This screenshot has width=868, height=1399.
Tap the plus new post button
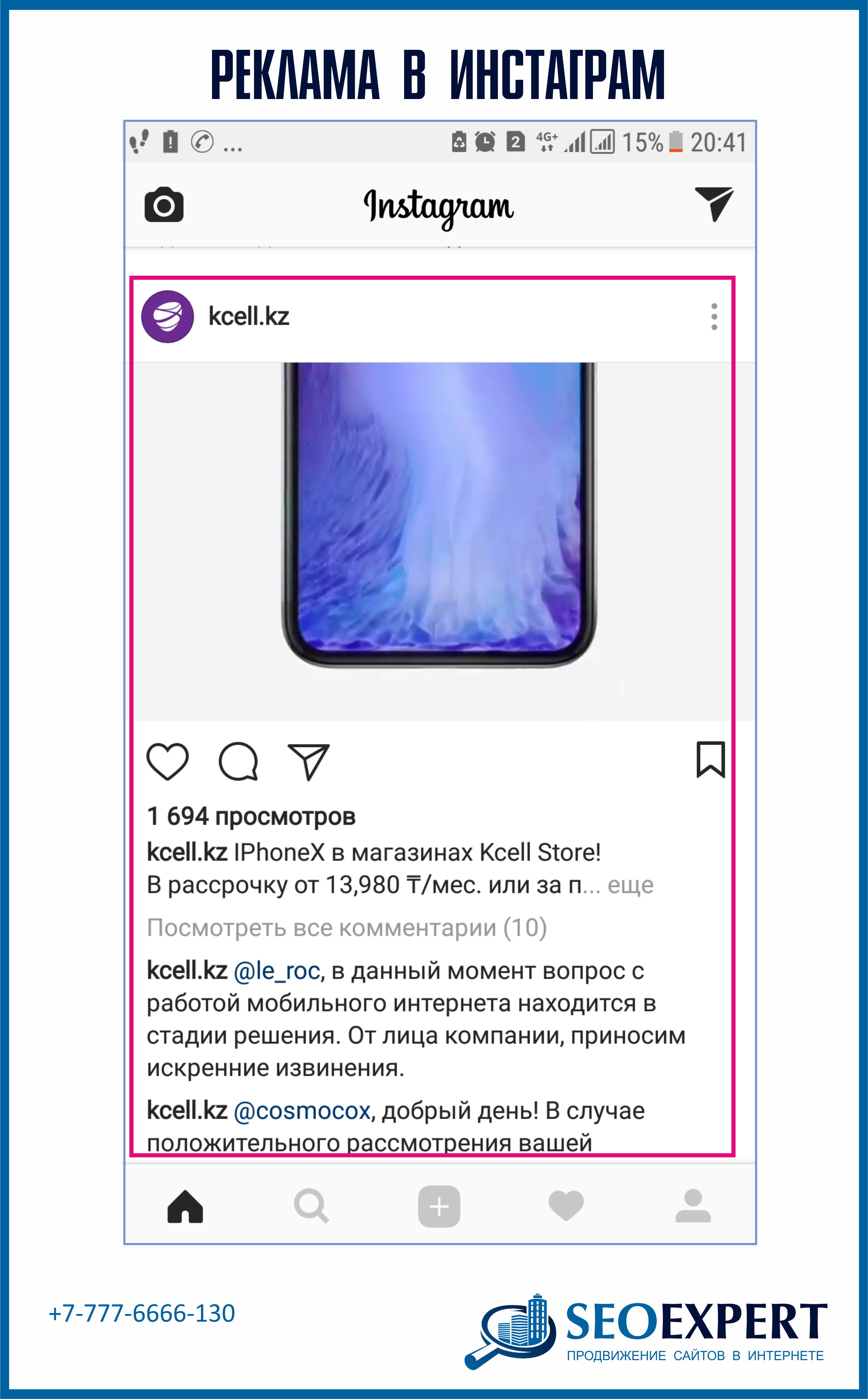439,1206
